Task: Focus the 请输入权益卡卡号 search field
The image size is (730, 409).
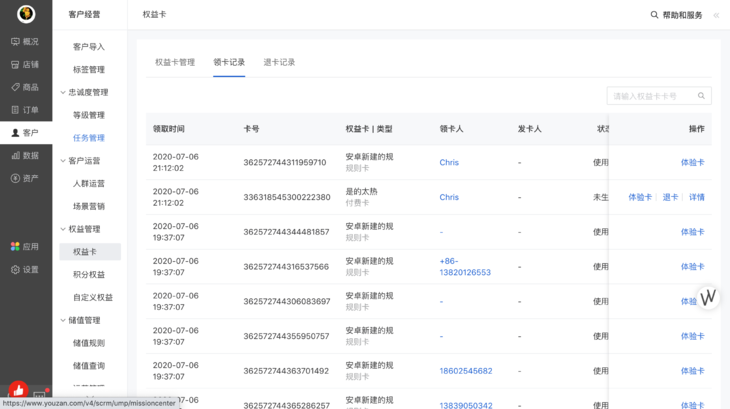Action: tap(652, 96)
